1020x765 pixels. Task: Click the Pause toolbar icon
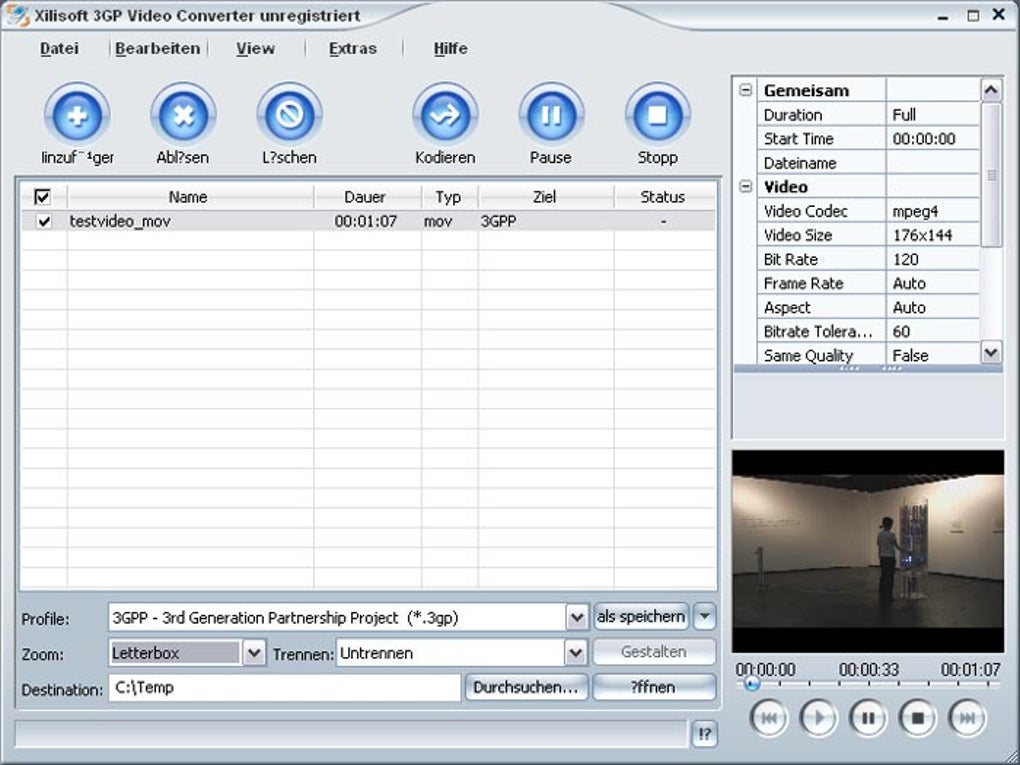coord(551,115)
